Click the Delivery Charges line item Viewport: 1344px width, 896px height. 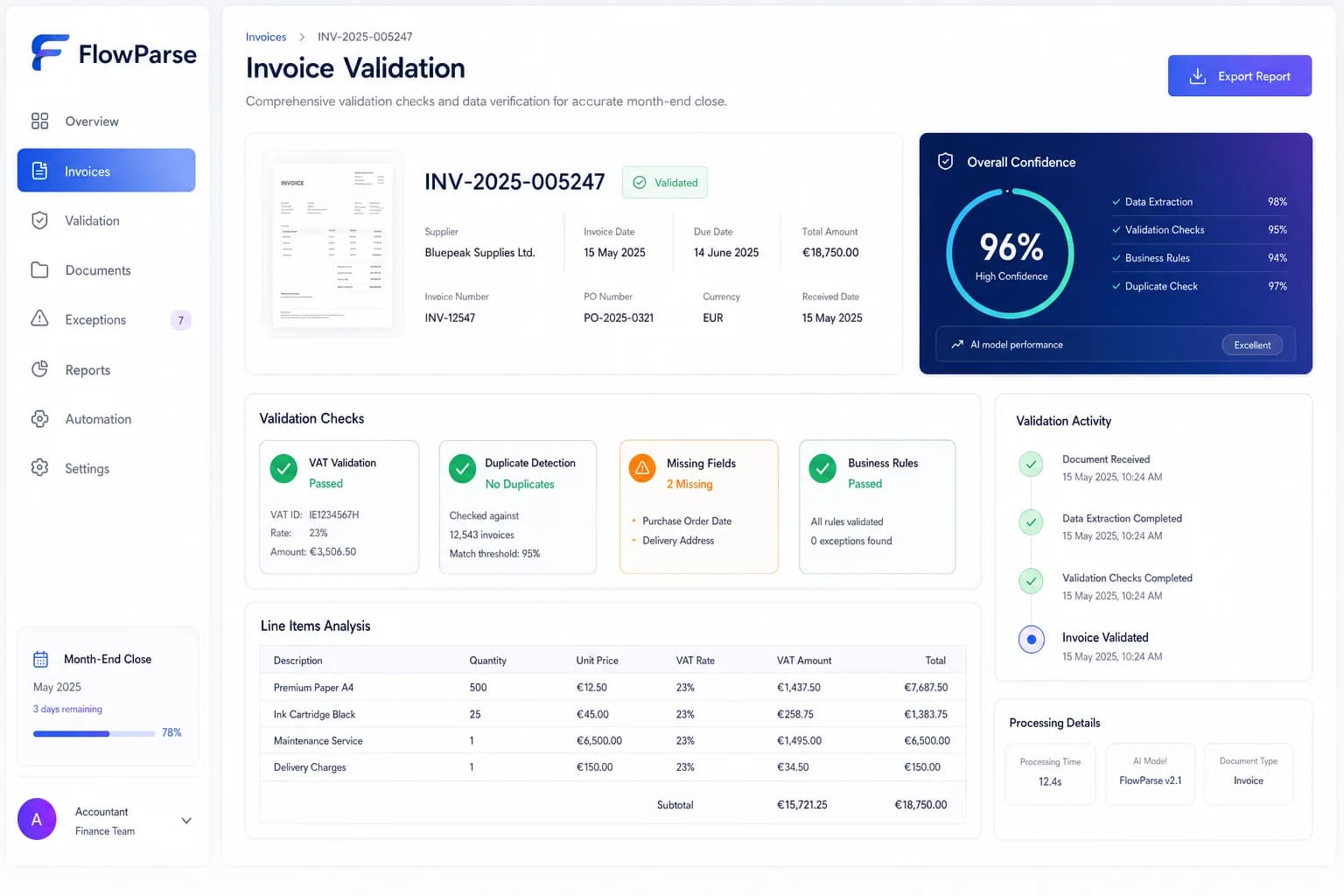click(612, 766)
